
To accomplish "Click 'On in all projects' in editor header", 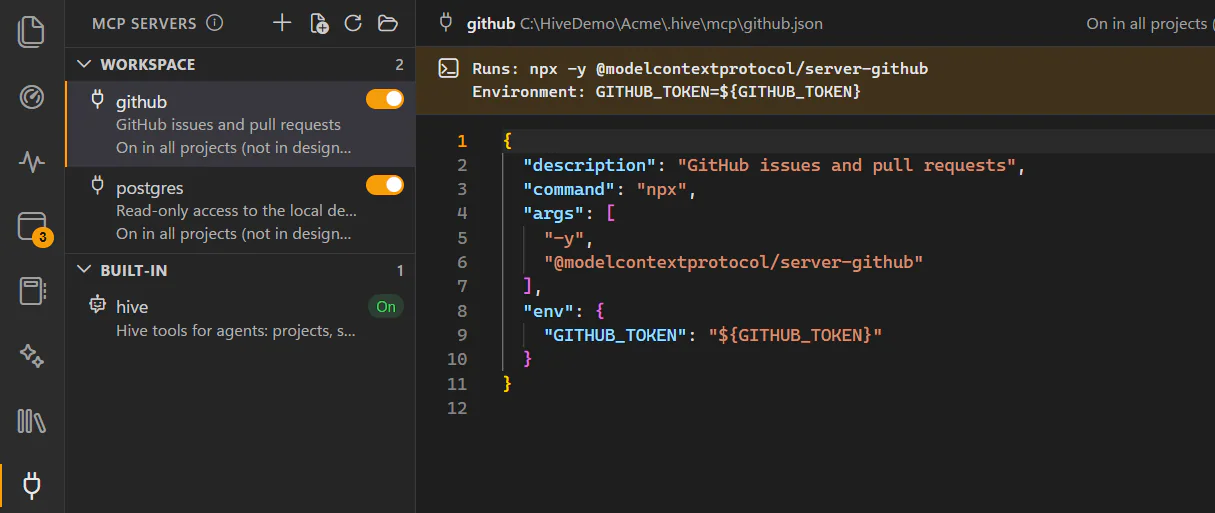I will pyautogui.click(x=1147, y=23).
